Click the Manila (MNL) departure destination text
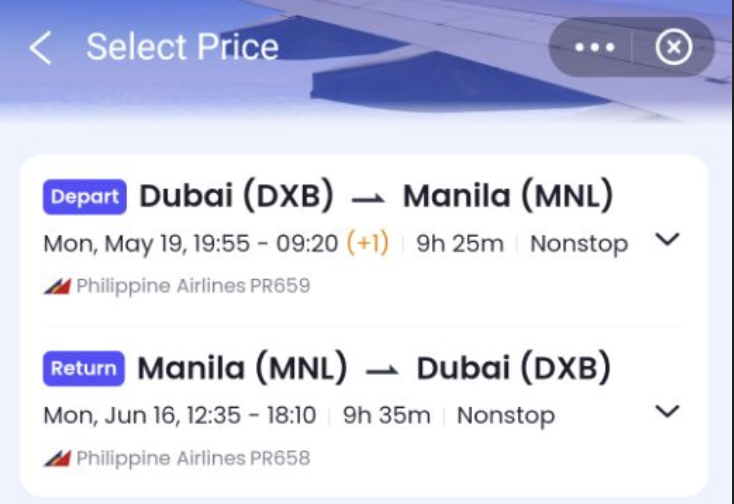 508,195
